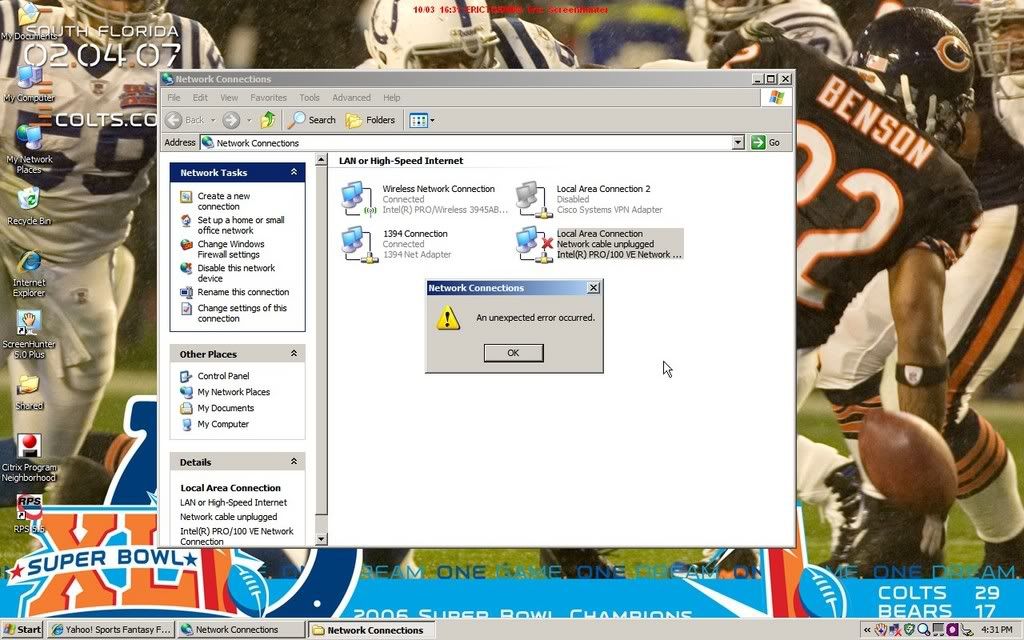The image size is (1024, 640).
Task: Open the View menu
Action: click(229, 97)
